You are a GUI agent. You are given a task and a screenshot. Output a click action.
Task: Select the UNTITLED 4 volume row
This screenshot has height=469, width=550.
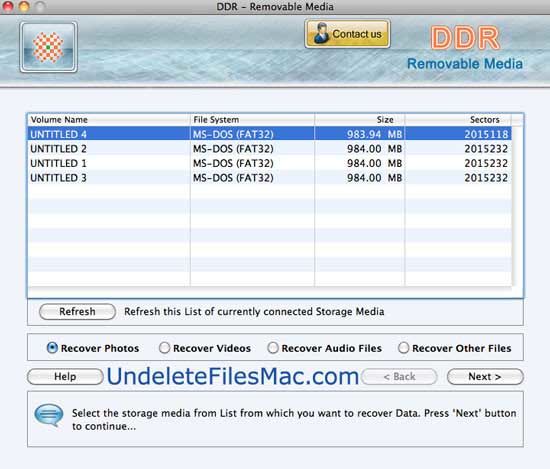point(269,134)
